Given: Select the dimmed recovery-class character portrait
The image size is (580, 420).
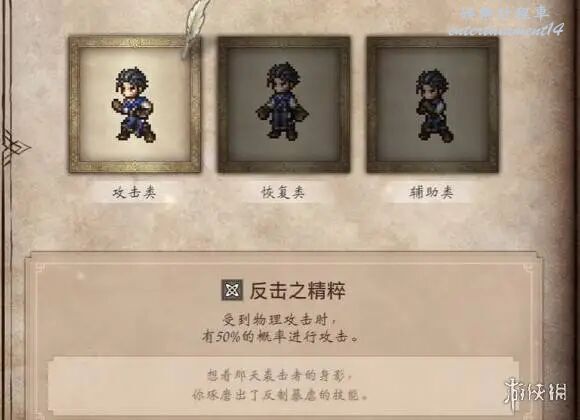Looking at the screenshot, I should coord(284,105).
